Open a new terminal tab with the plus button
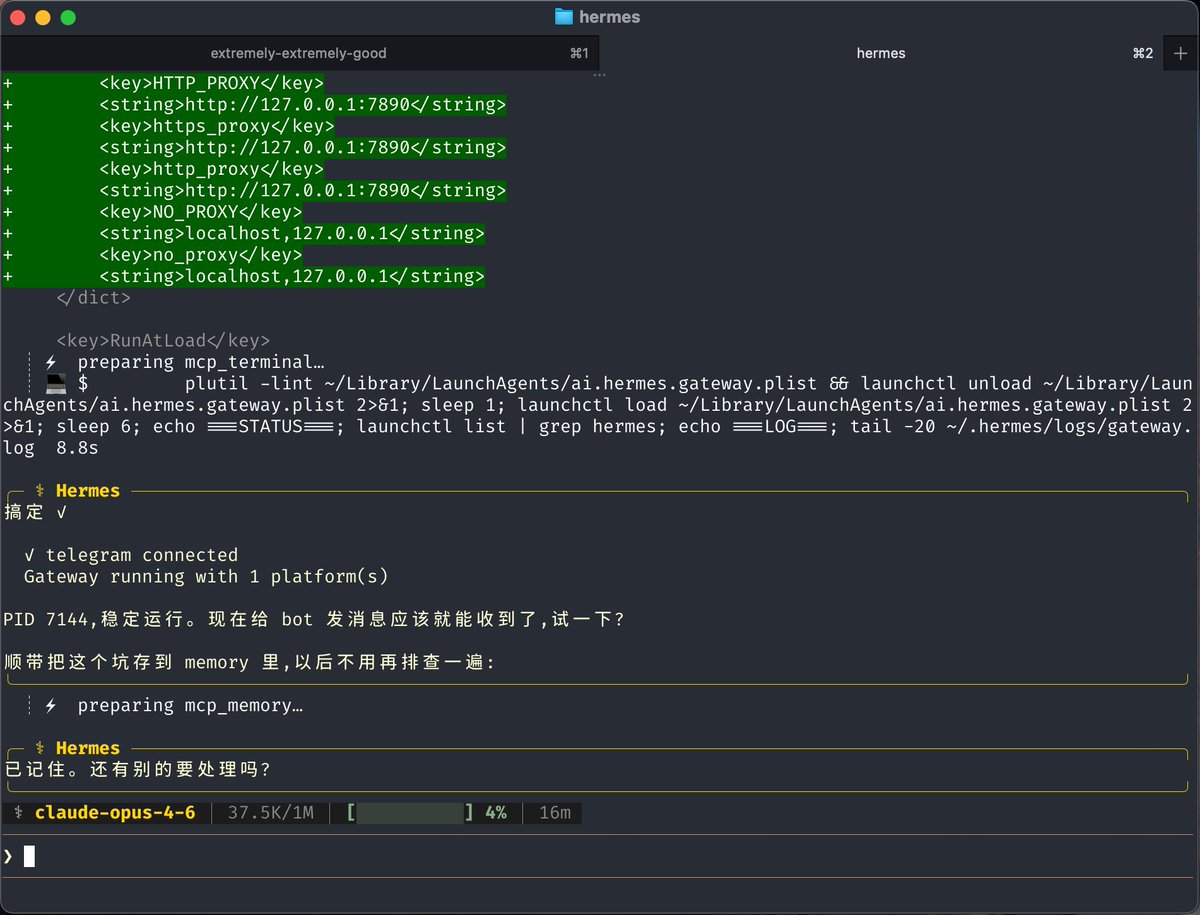Screen dimensions: 1200x915 (x=1181, y=53)
